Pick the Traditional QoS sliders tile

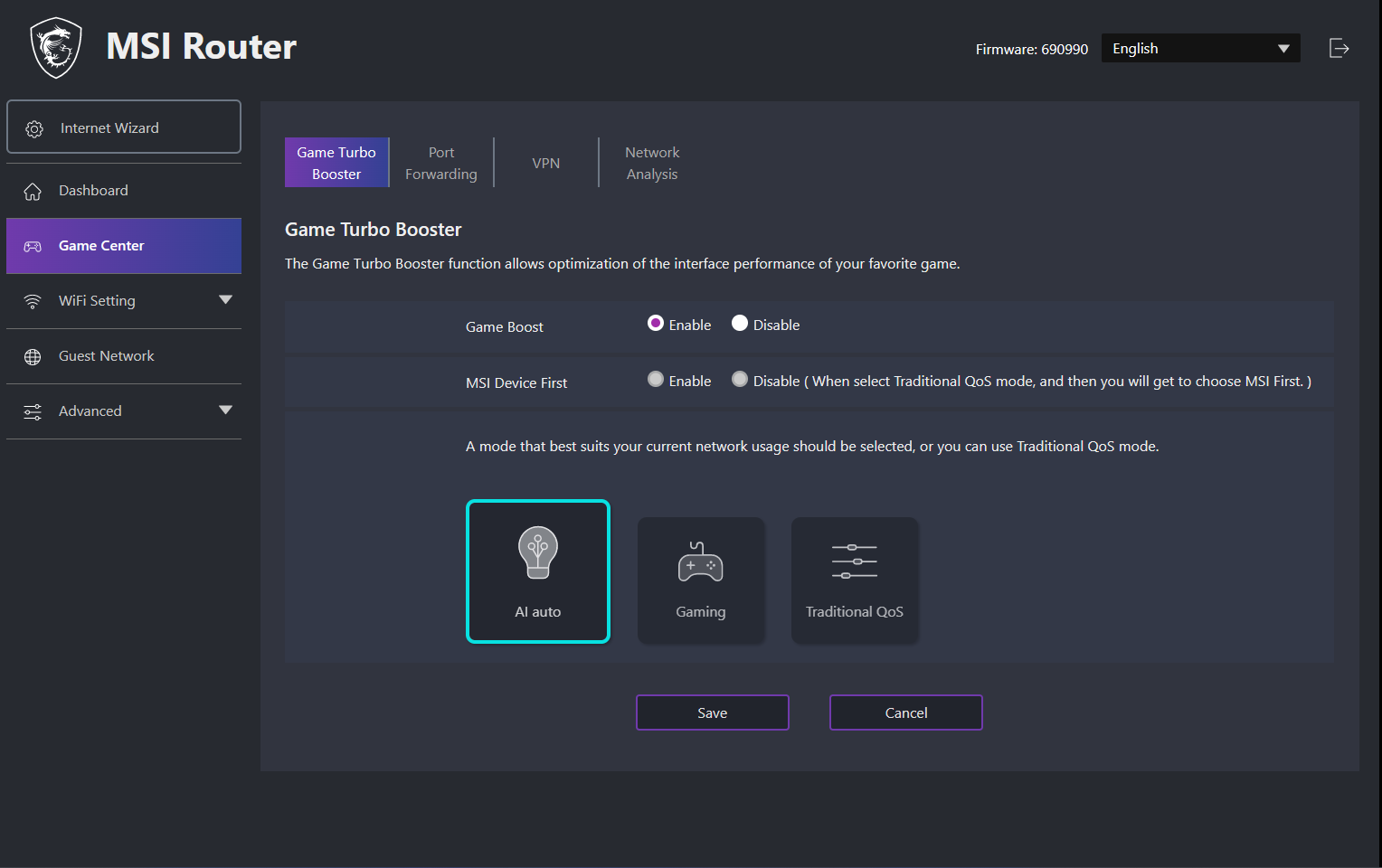855,580
